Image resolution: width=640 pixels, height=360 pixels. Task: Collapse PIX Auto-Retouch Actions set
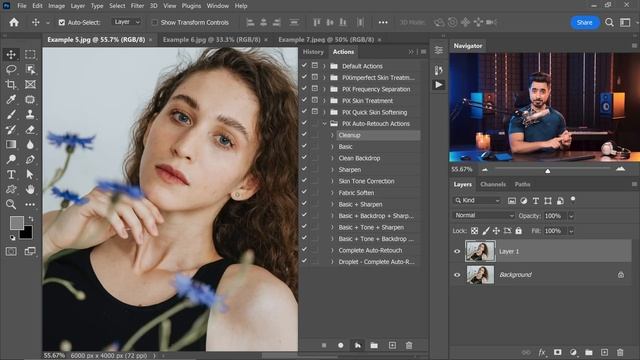click(x=325, y=124)
